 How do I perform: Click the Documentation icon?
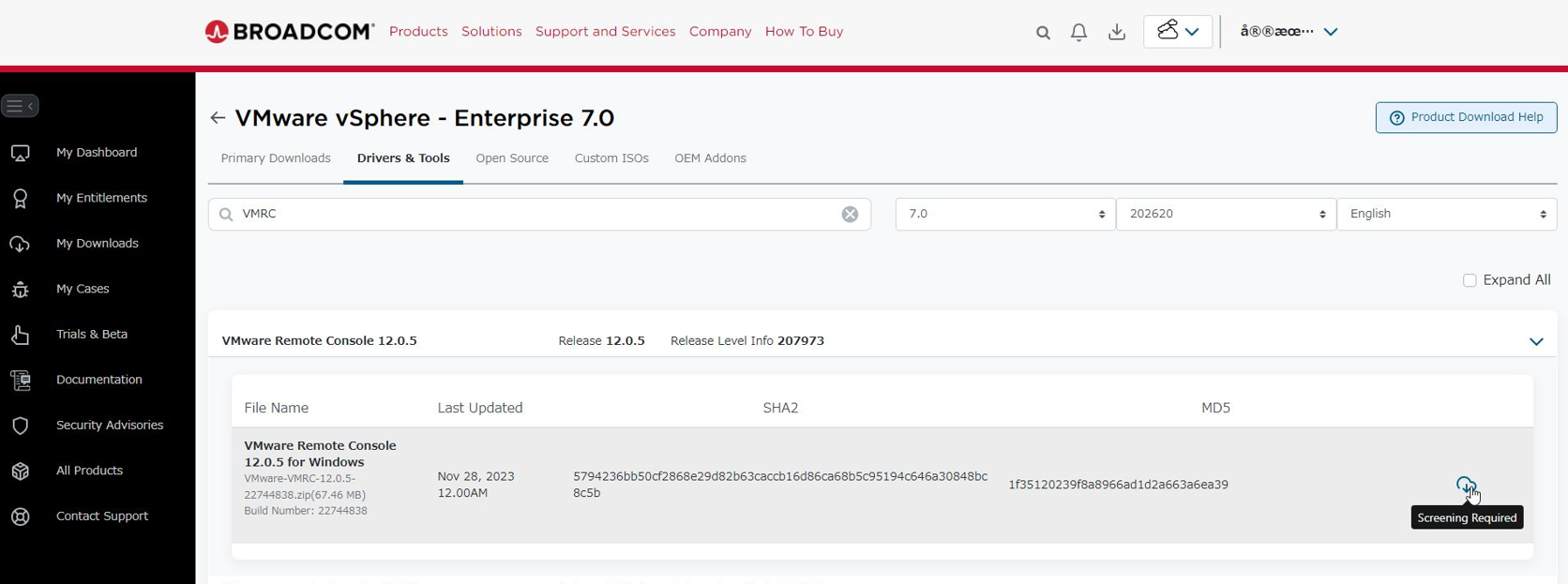coord(21,380)
